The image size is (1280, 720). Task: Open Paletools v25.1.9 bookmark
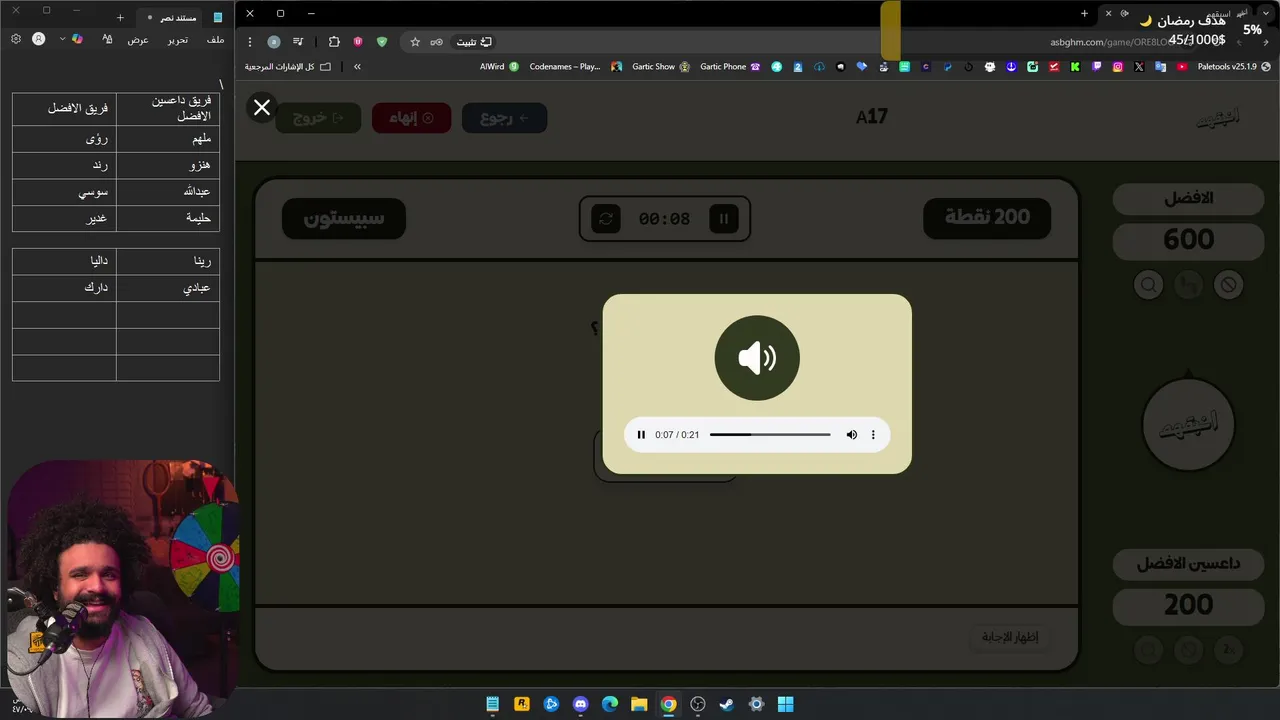[1234, 67]
